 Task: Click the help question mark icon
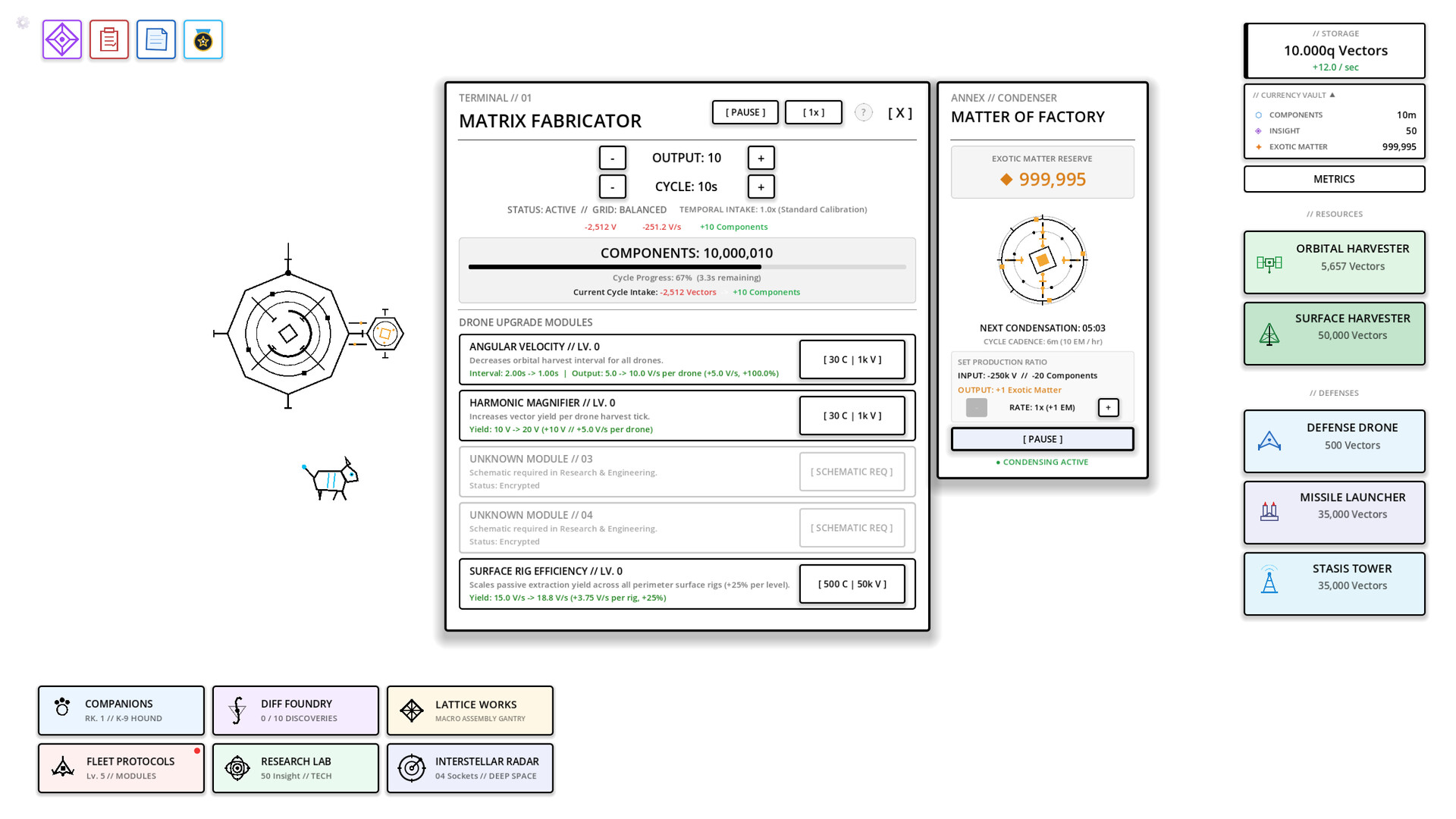pos(864,112)
